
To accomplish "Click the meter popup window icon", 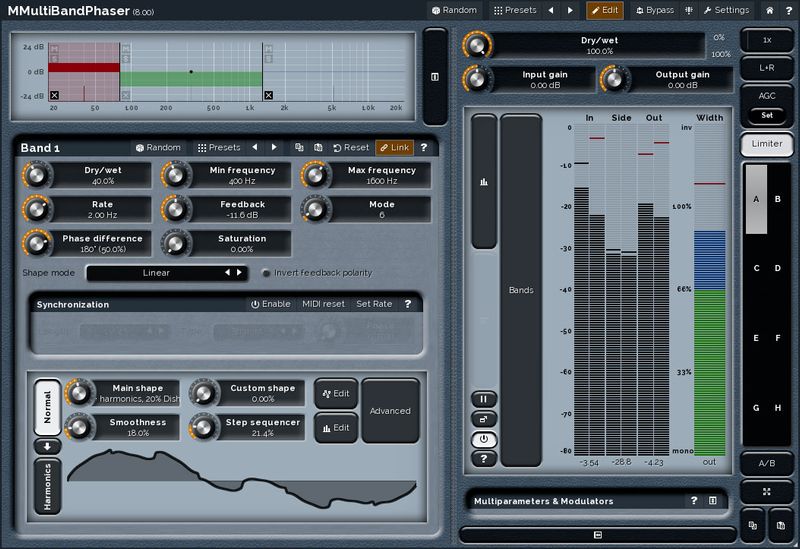I will click(x=484, y=419).
